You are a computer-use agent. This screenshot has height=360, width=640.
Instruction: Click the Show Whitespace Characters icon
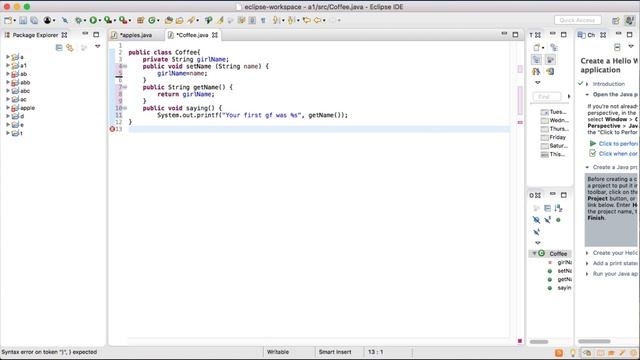(x=263, y=20)
